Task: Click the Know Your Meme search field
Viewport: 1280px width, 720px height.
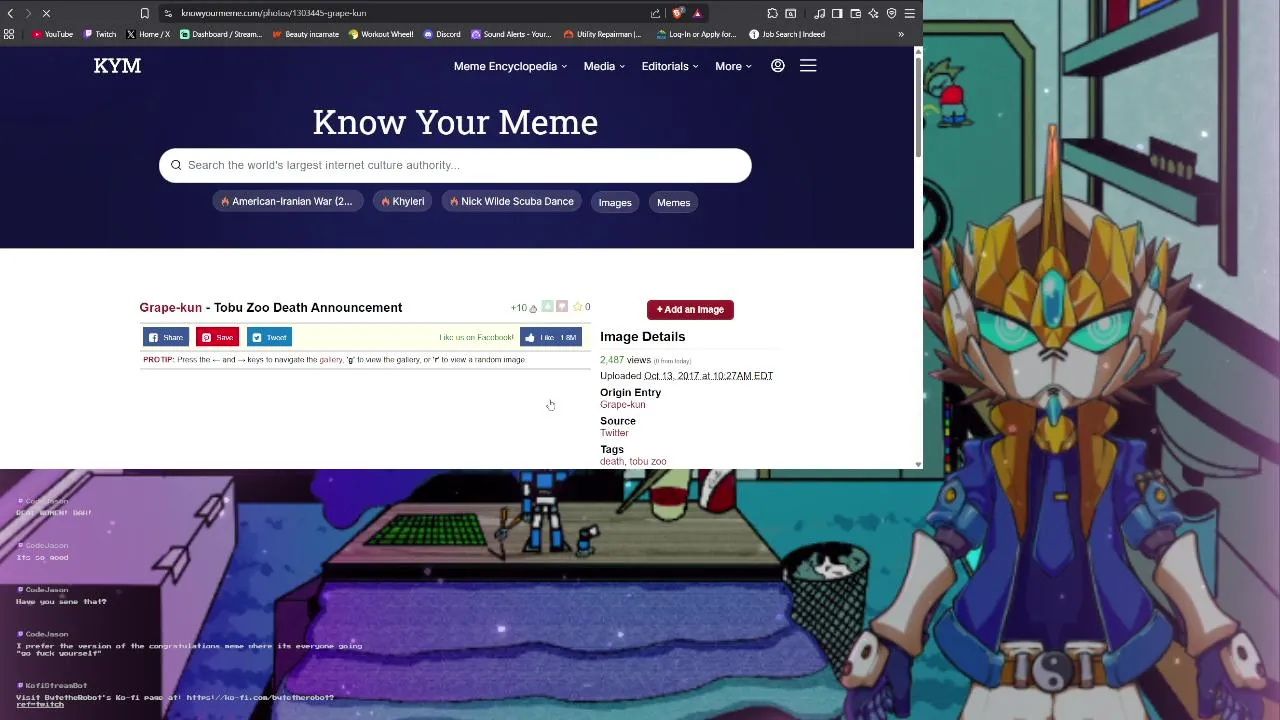Action: (455, 165)
